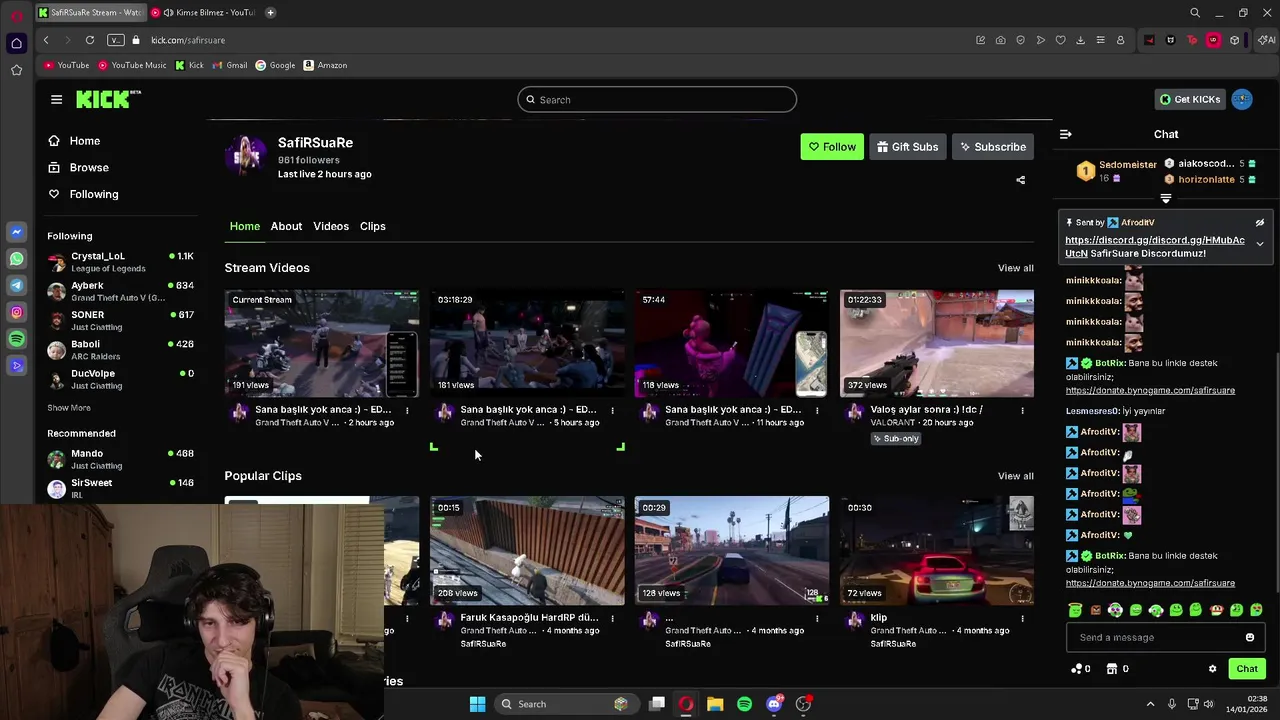
Task: Switch to the Home channel tab
Action: click(245, 226)
